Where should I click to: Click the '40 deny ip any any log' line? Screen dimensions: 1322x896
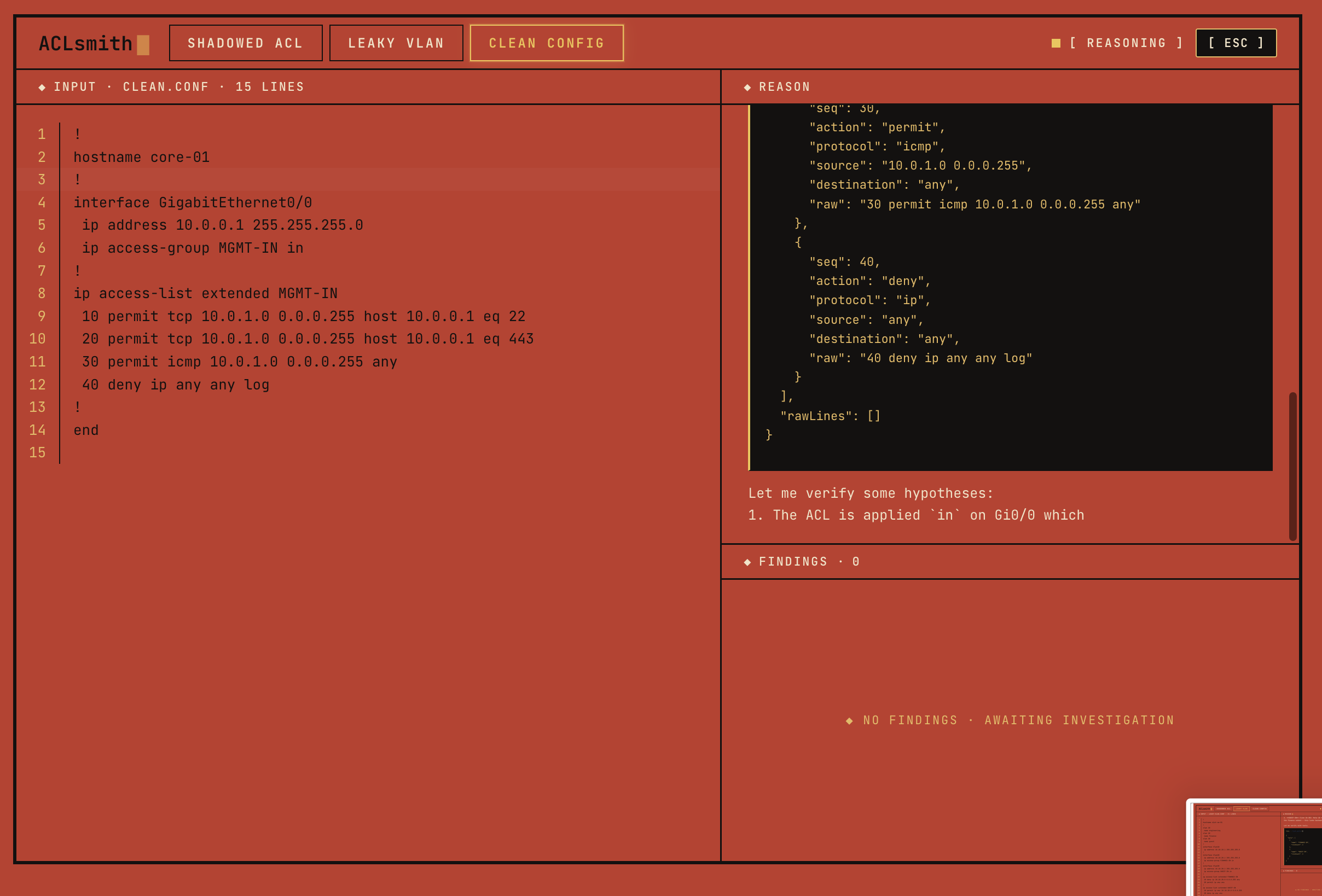pos(175,385)
